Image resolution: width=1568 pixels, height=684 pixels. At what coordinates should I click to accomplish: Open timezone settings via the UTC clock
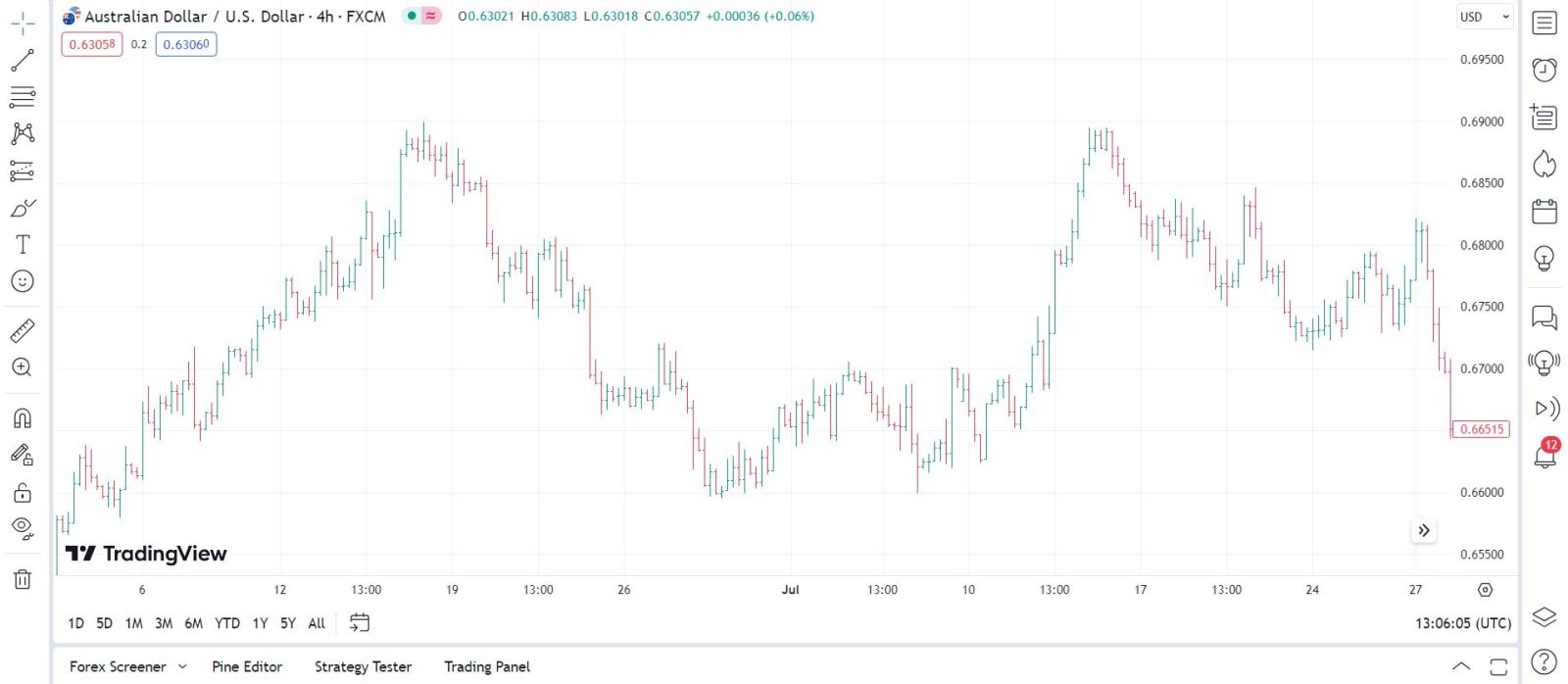click(x=1463, y=622)
